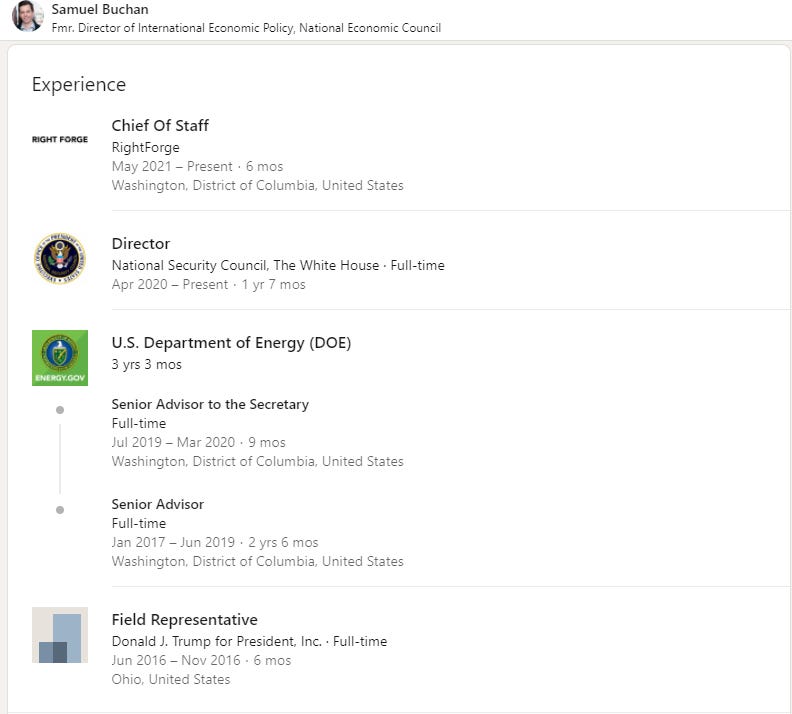792x714 pixels.
Task: Click the Fmr. Director of International Economic Policy headline
Action: [246, 28]
